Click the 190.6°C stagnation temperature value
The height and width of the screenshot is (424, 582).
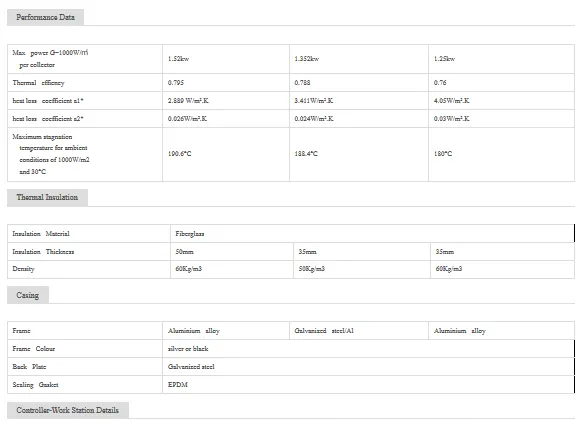coord(180,154)
